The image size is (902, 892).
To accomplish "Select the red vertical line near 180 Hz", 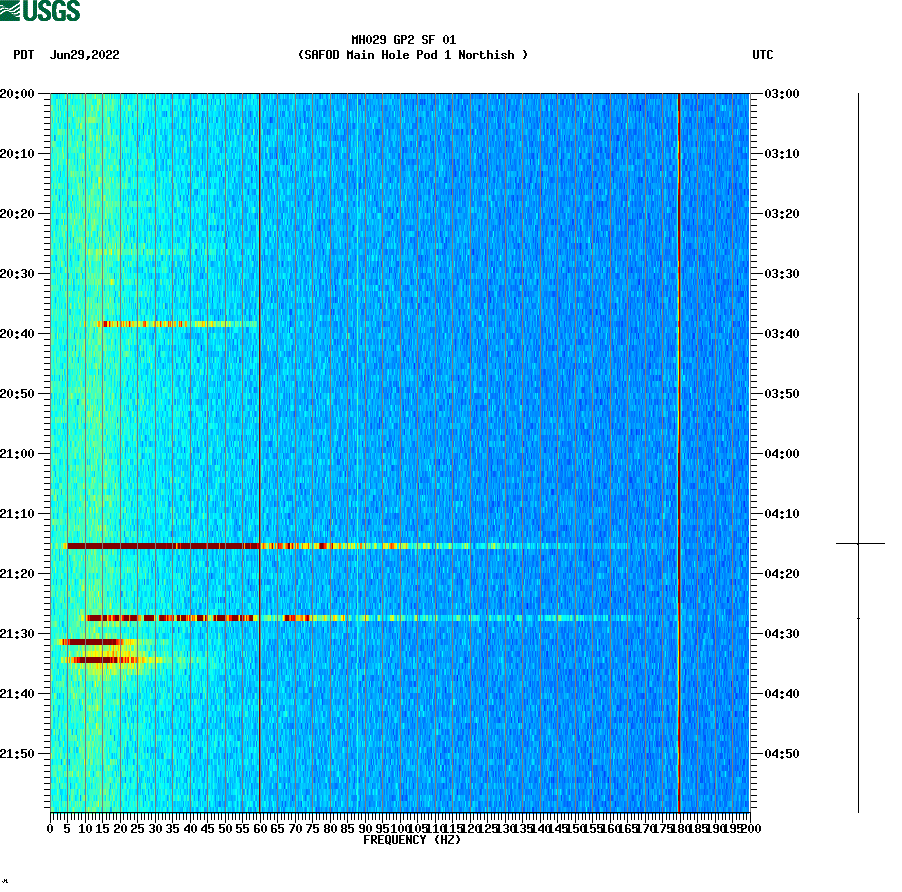I will pyautogui.click(x=679, y=450).
